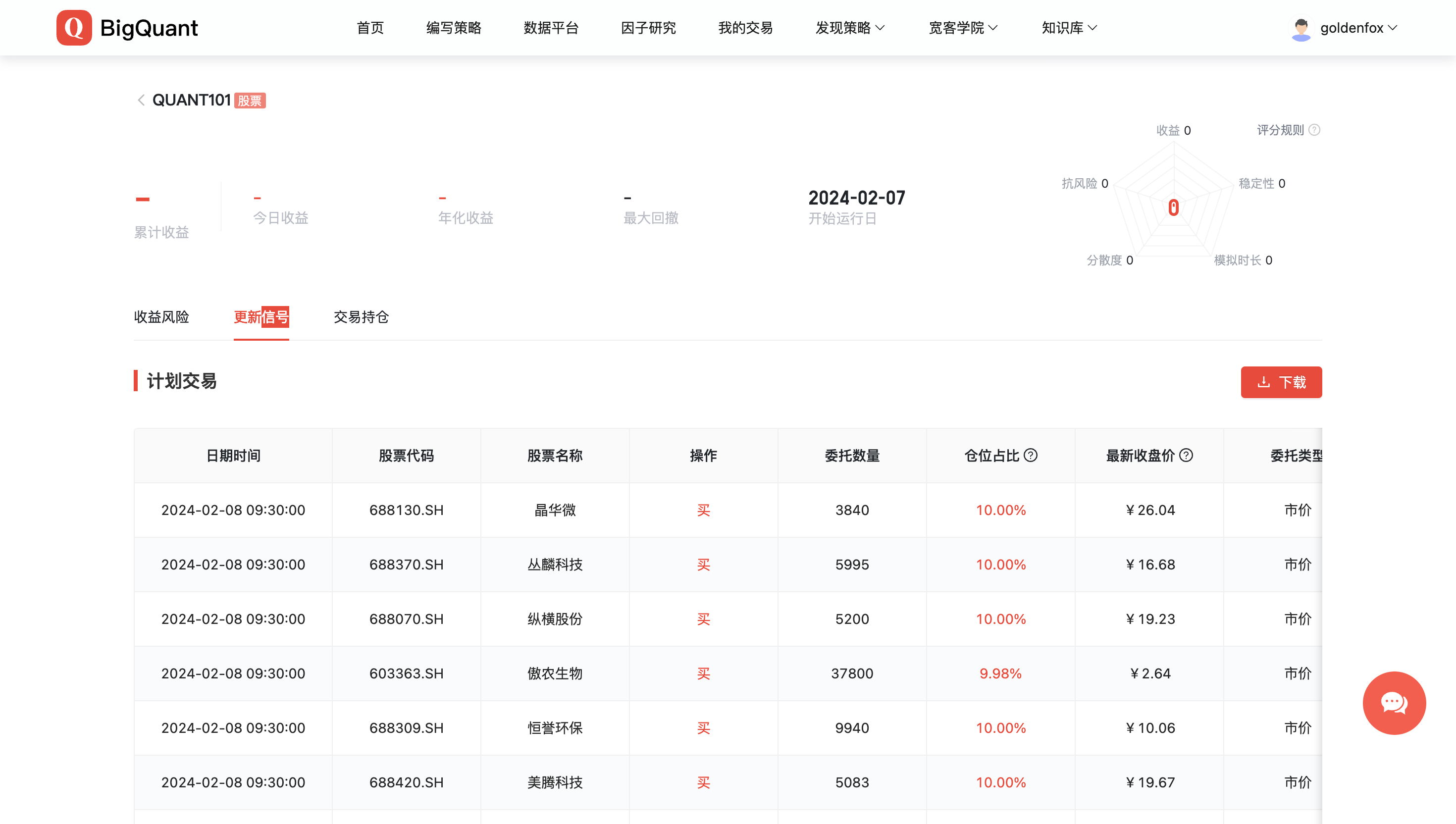The height and width of the screenshot is (824, 1456).
Task: Click the BigQuant logo icon
Action: (x=74, y=28)
